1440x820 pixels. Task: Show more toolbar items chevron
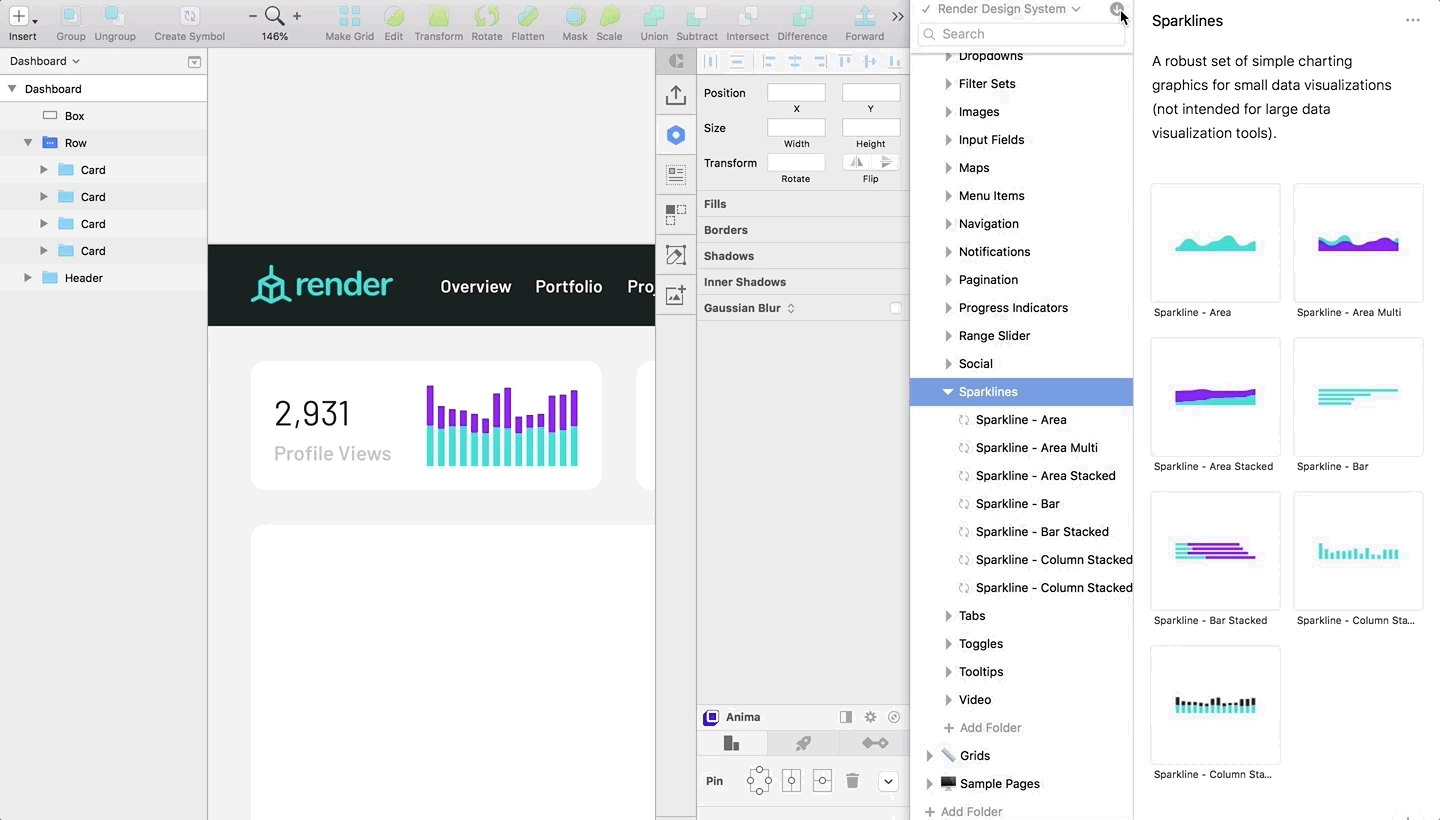[899, 16]
